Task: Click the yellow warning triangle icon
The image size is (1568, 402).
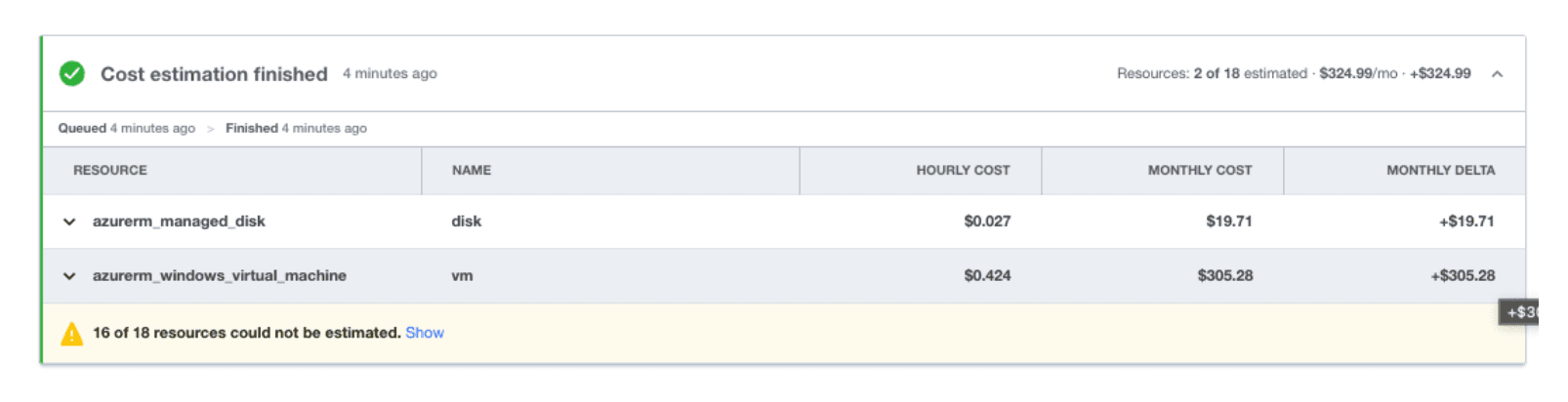Action: pyautogui.click(x=72, y=334)
